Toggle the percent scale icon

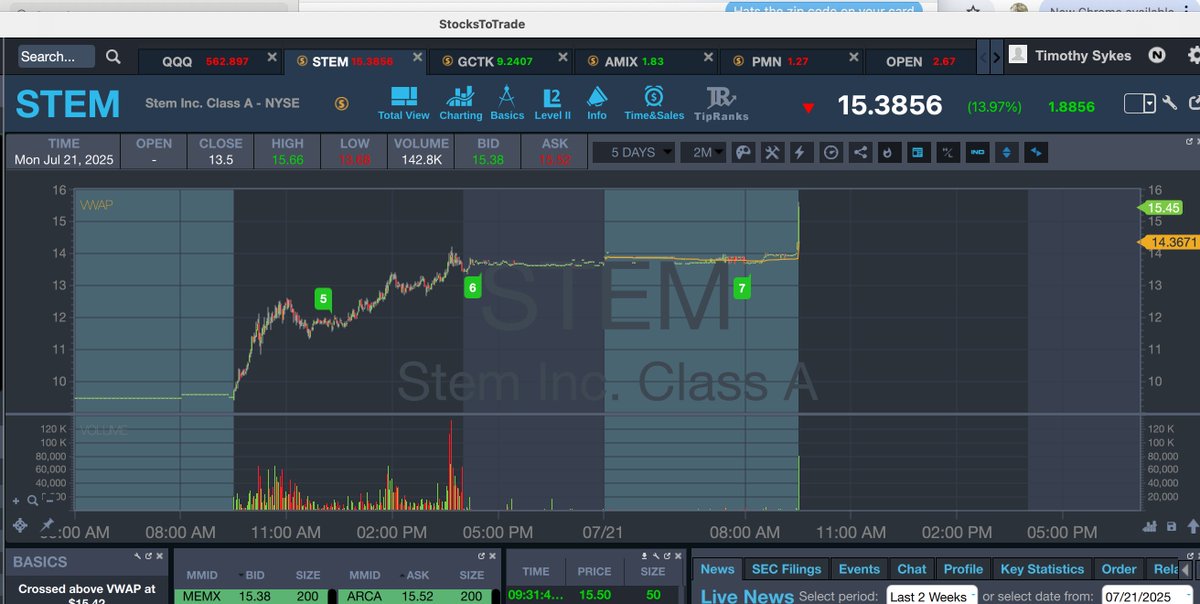(x=948, y=153)
